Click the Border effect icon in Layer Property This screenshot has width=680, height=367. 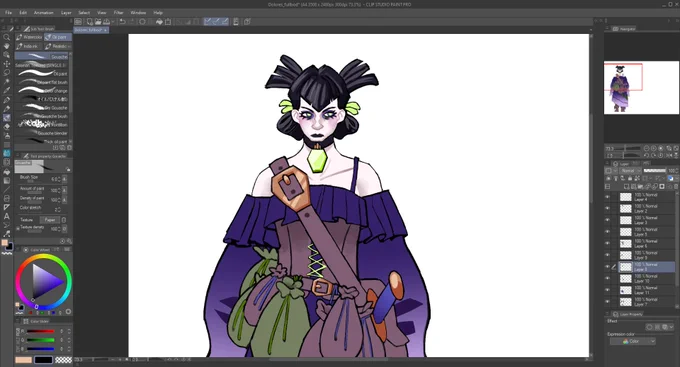coord(649,327)
